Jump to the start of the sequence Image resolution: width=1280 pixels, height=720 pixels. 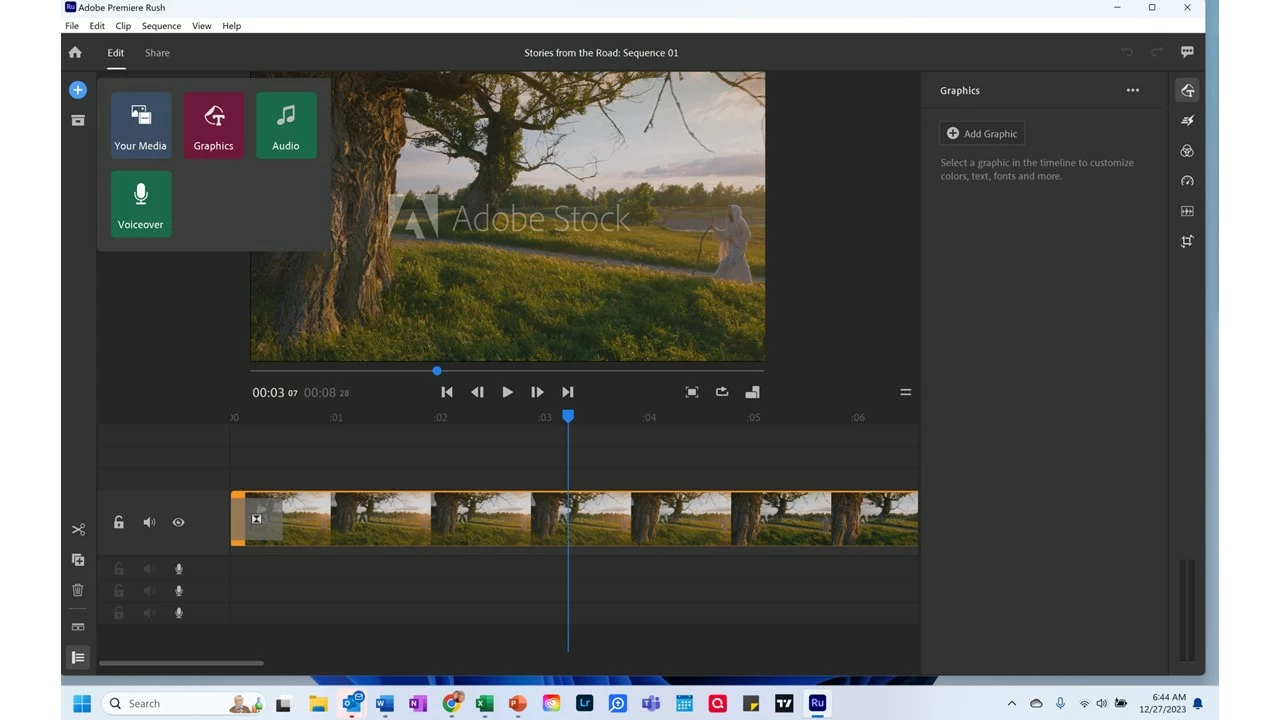click(447, 392)
